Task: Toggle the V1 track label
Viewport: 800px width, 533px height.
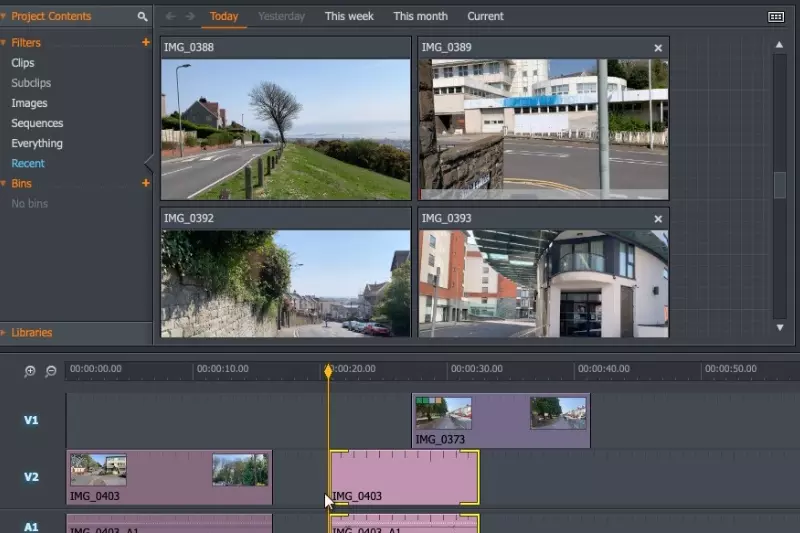Action: point(31,420)
